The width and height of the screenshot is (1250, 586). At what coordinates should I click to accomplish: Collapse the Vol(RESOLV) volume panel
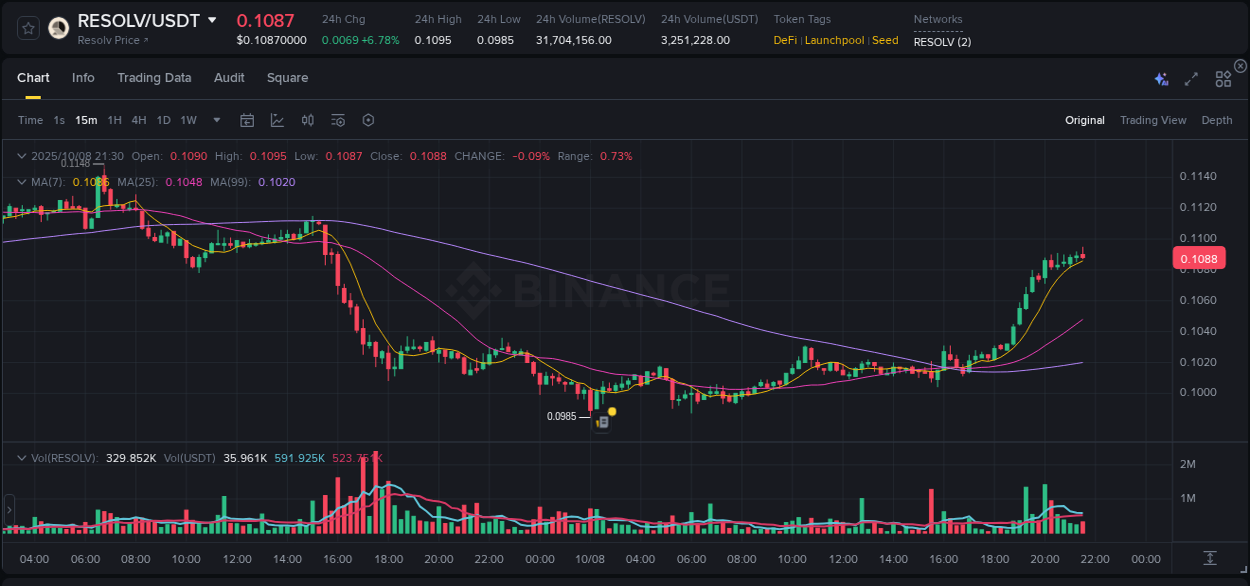(20, 456)
